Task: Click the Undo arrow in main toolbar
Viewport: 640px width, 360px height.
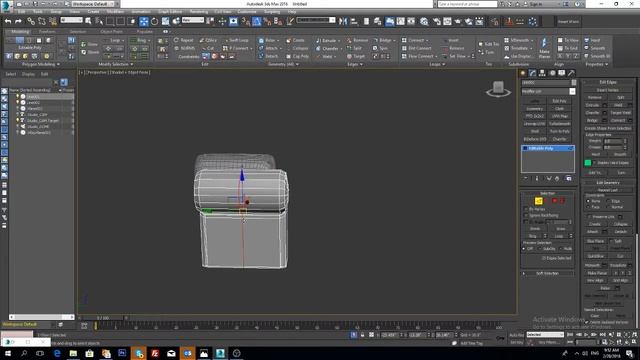Action: 8,21
